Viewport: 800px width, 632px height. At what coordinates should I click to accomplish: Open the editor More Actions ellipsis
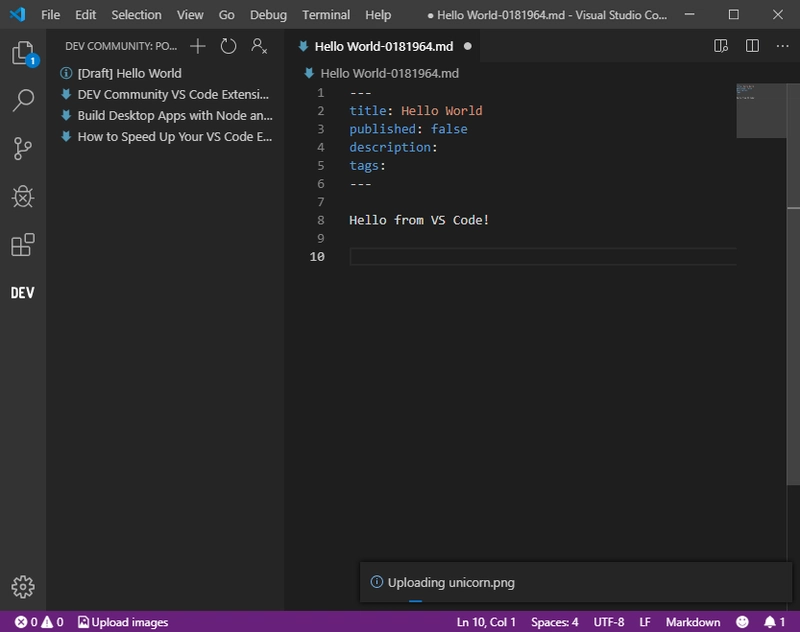pos(782,46)
